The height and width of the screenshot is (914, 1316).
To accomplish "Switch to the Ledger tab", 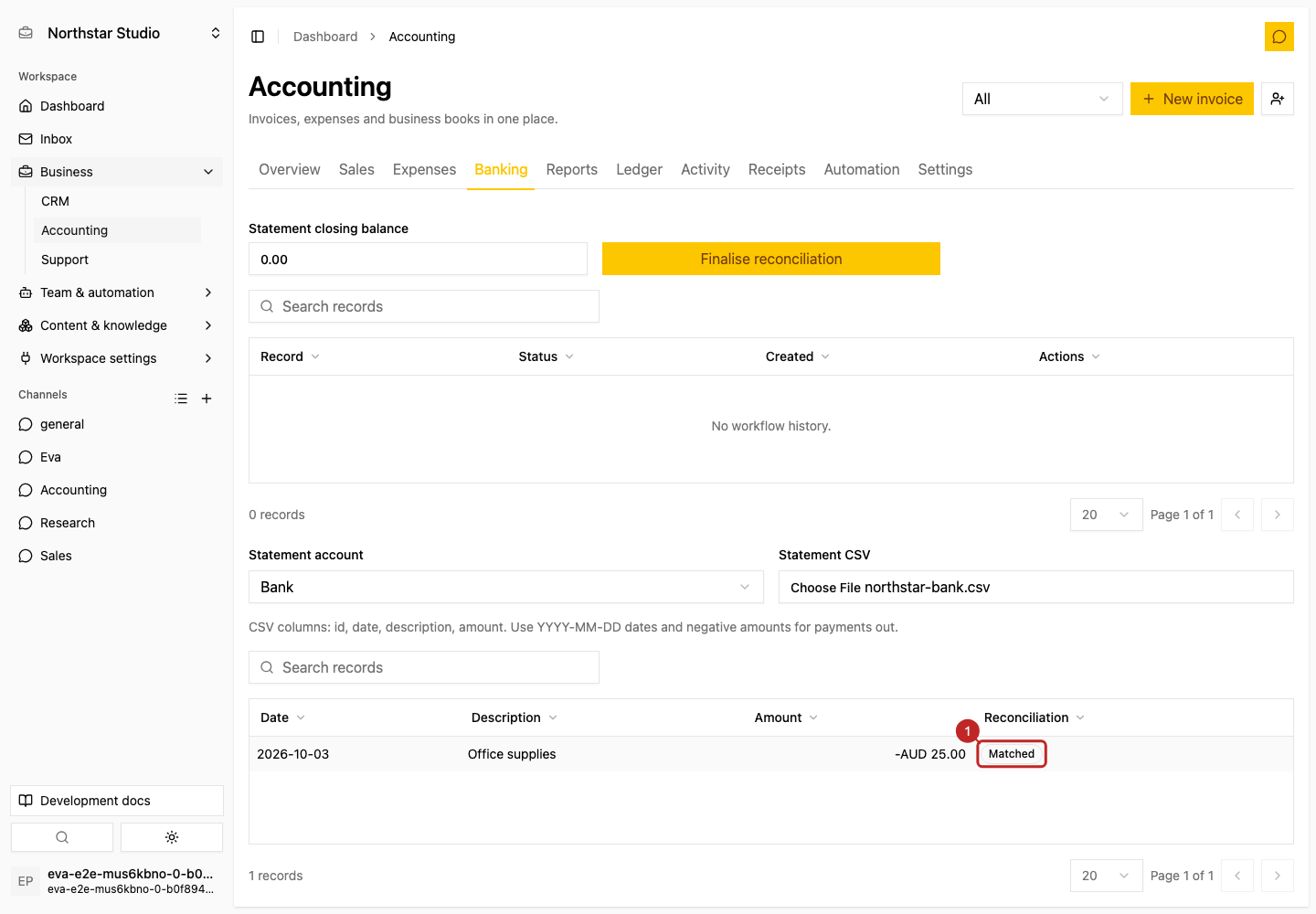I will click(639, 169).
